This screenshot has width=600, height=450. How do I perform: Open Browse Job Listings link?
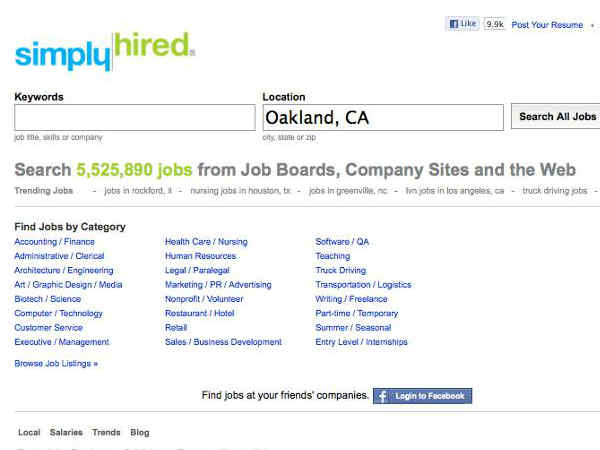[x=56, y=364]
